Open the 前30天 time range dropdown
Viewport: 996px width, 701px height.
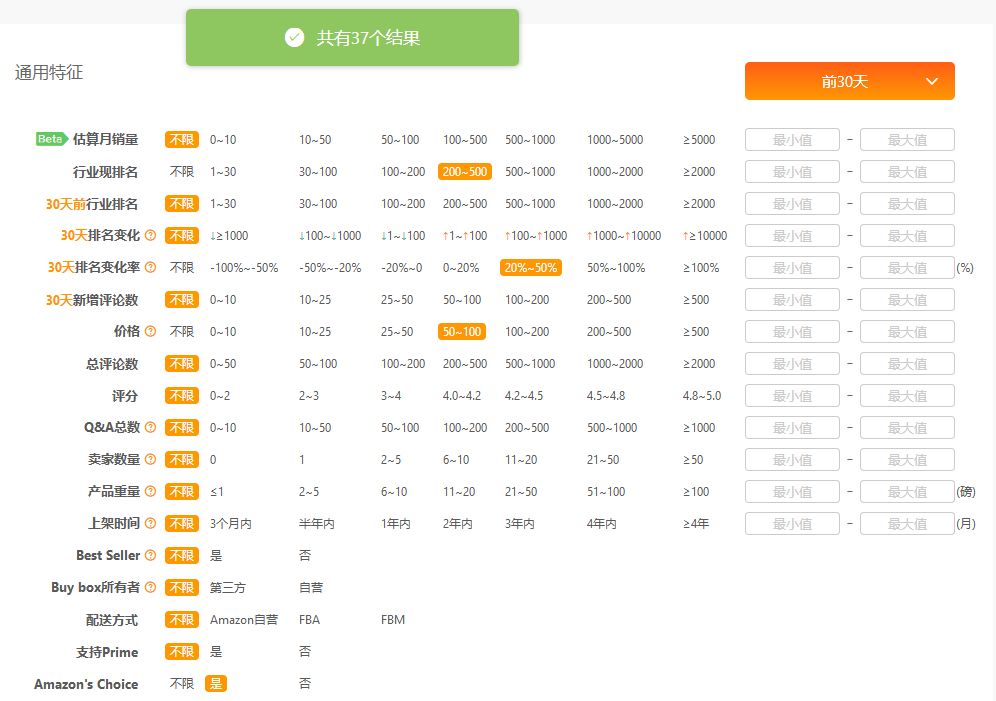pos(849,82)
